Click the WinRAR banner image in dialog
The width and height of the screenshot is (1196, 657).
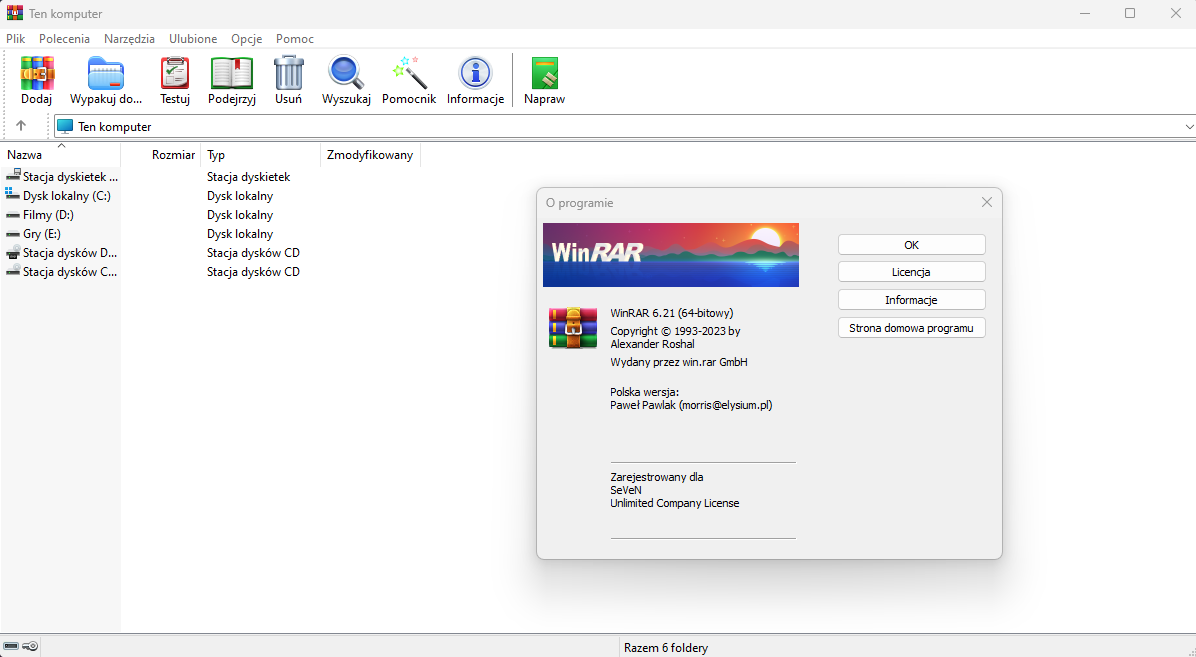(670, 255)
